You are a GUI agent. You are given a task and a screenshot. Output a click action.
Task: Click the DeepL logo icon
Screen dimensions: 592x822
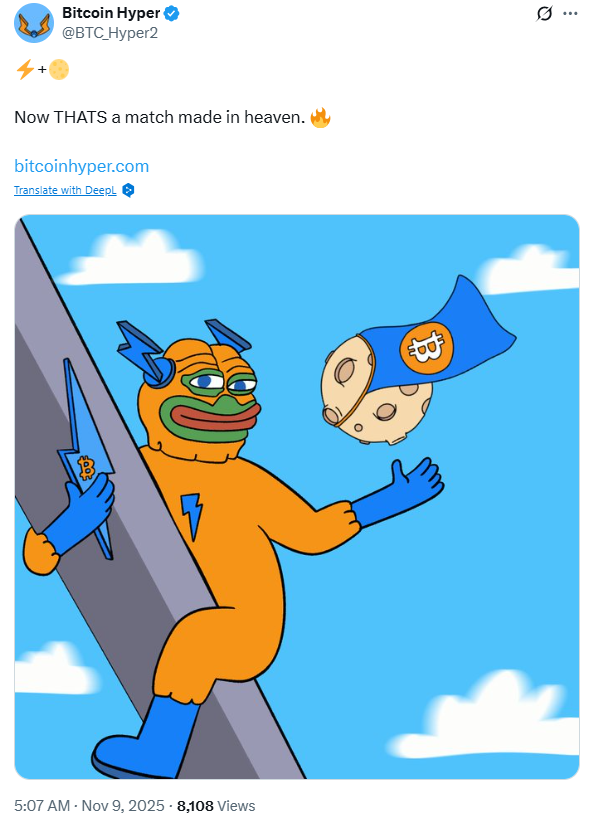(128, 190)
